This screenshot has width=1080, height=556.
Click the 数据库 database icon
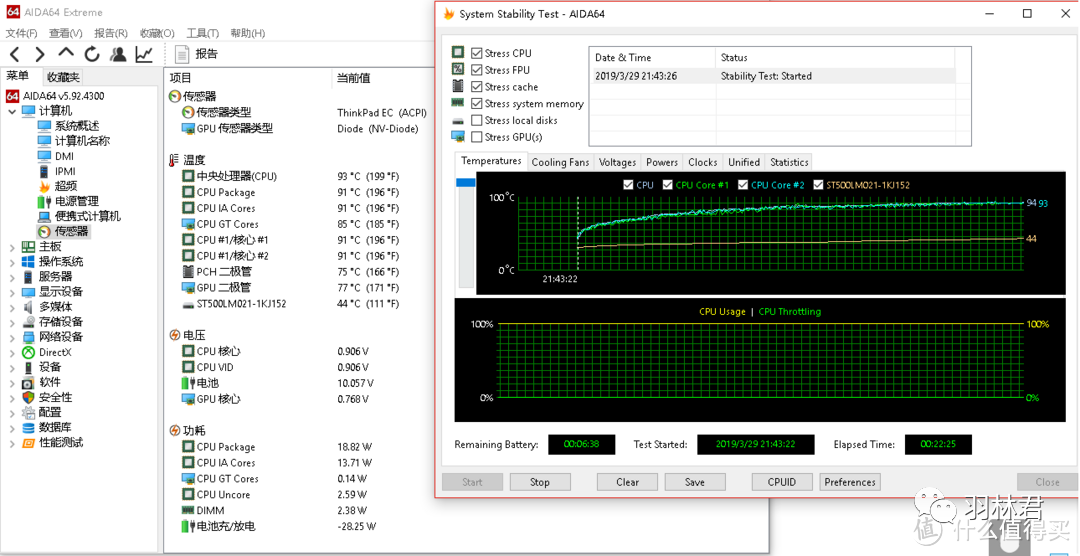(28, 428)
